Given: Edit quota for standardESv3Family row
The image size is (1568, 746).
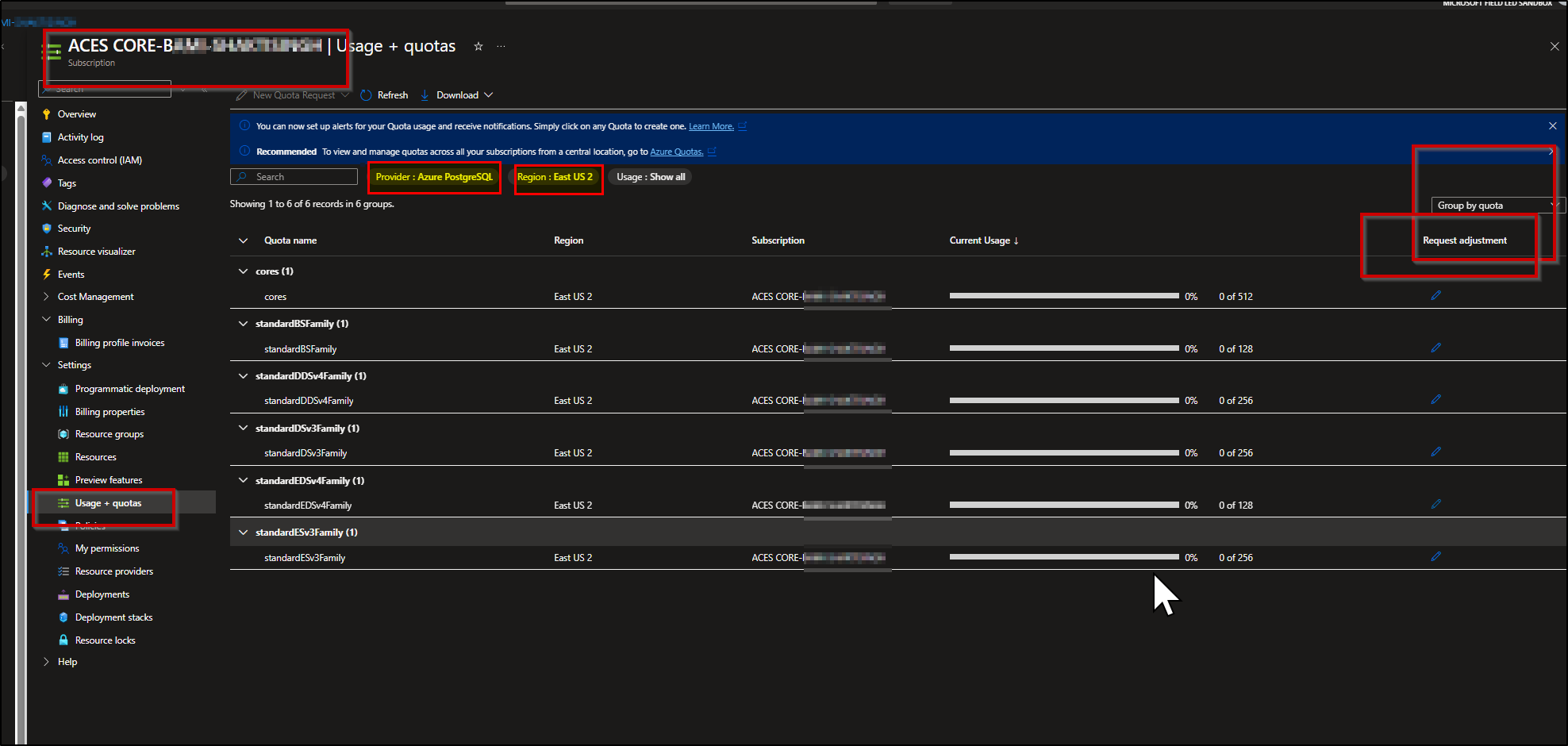Looking at the screenshot, I should pos(1436,556).
